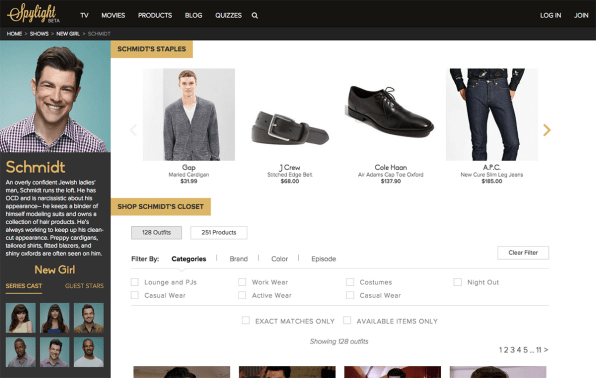Screen dimensions: 596x378
Task: Click the Join link
Action: [x=581, y=16]
